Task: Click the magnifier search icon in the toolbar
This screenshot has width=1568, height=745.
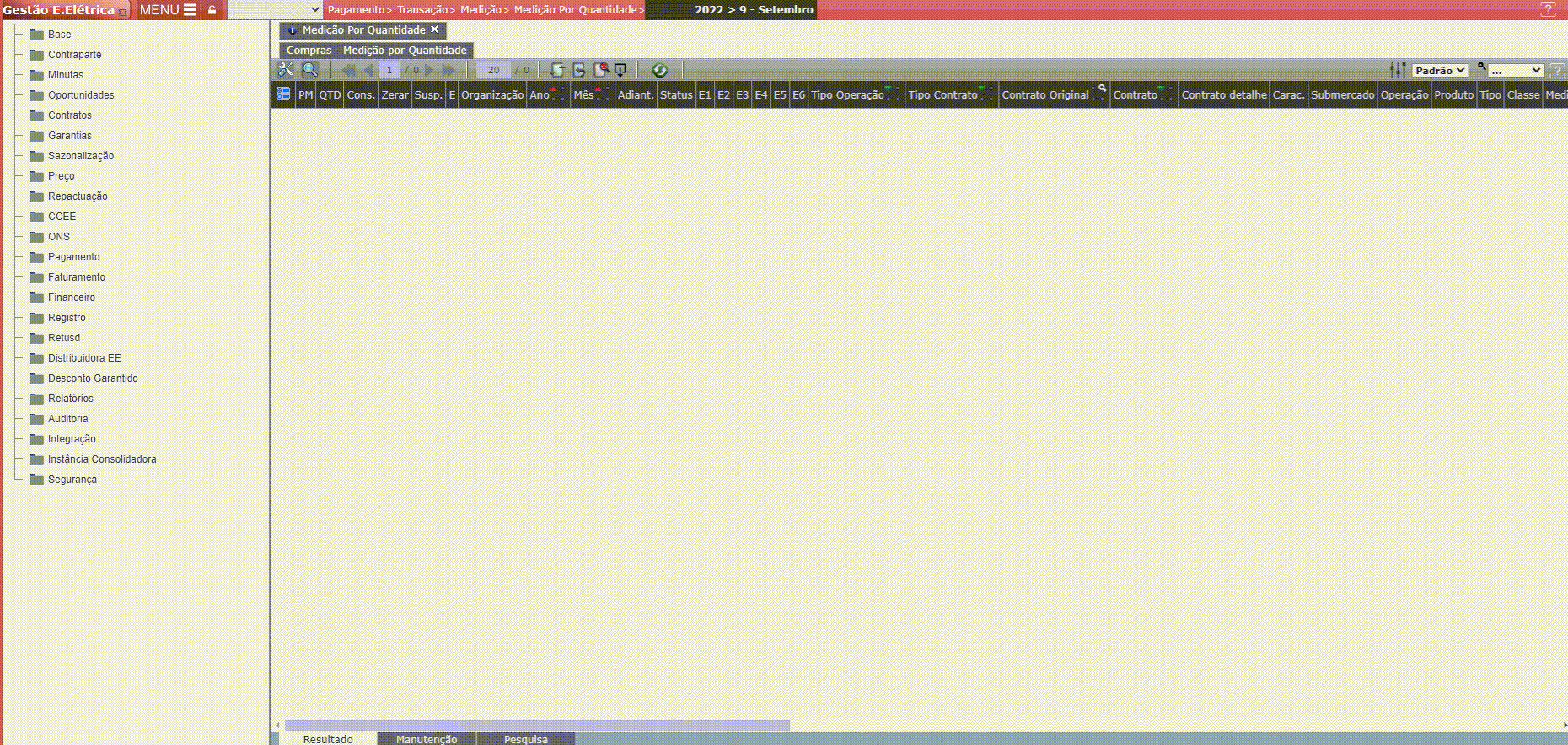Action: pyautogui.click(x=309, y=70)
